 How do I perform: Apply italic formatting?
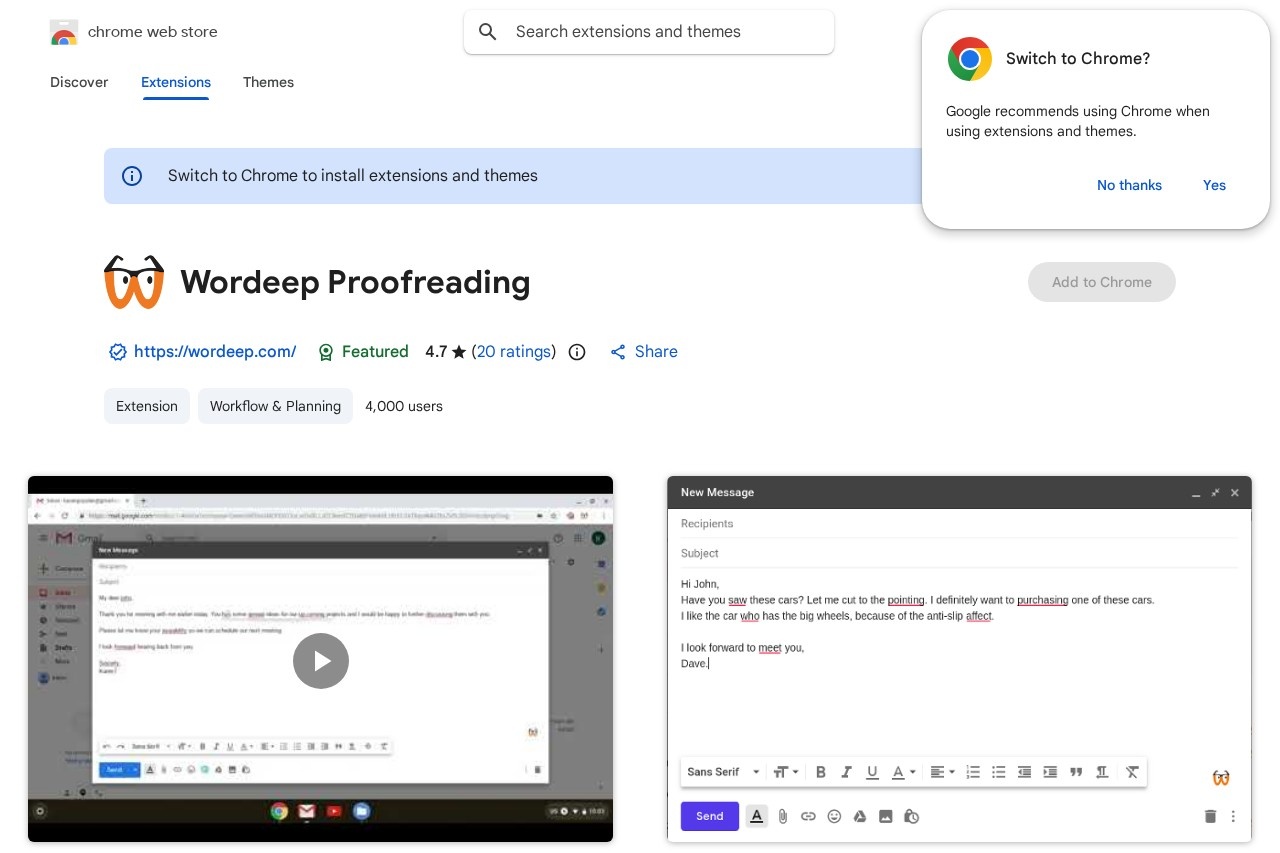point(846,772)
